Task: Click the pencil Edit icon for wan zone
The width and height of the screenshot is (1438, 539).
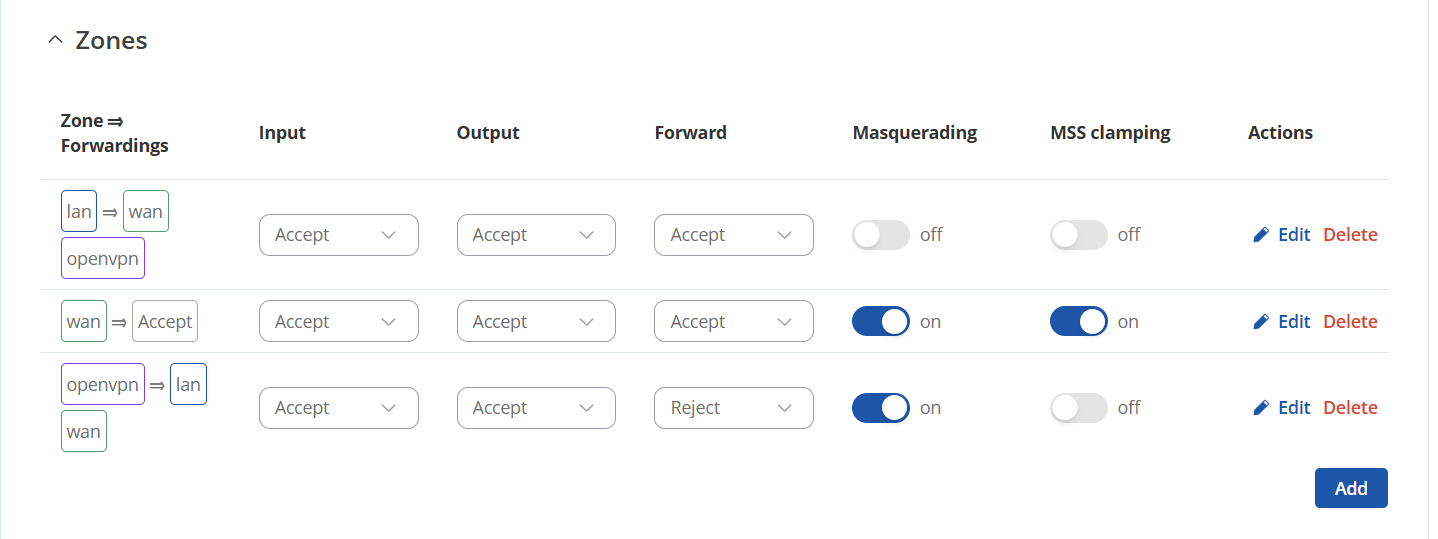Action: click(x=1261, y=322)
